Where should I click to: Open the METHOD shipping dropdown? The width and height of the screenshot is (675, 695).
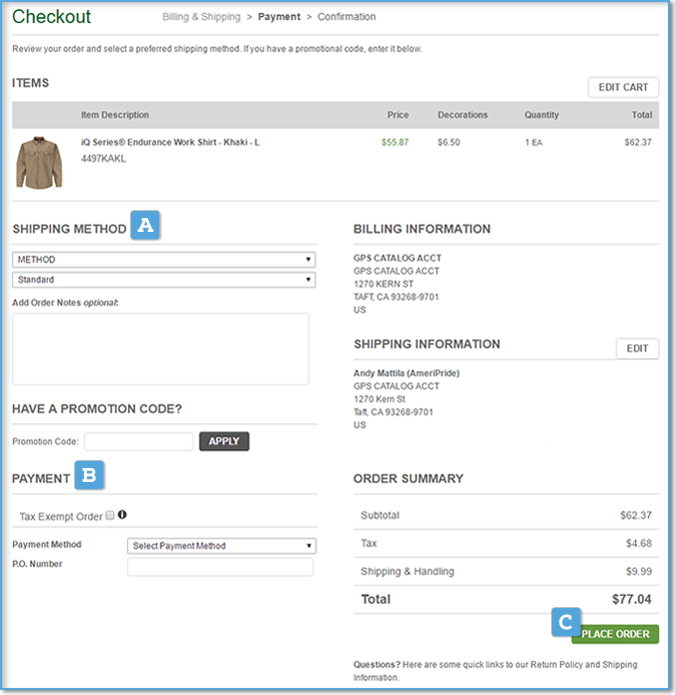164,260
